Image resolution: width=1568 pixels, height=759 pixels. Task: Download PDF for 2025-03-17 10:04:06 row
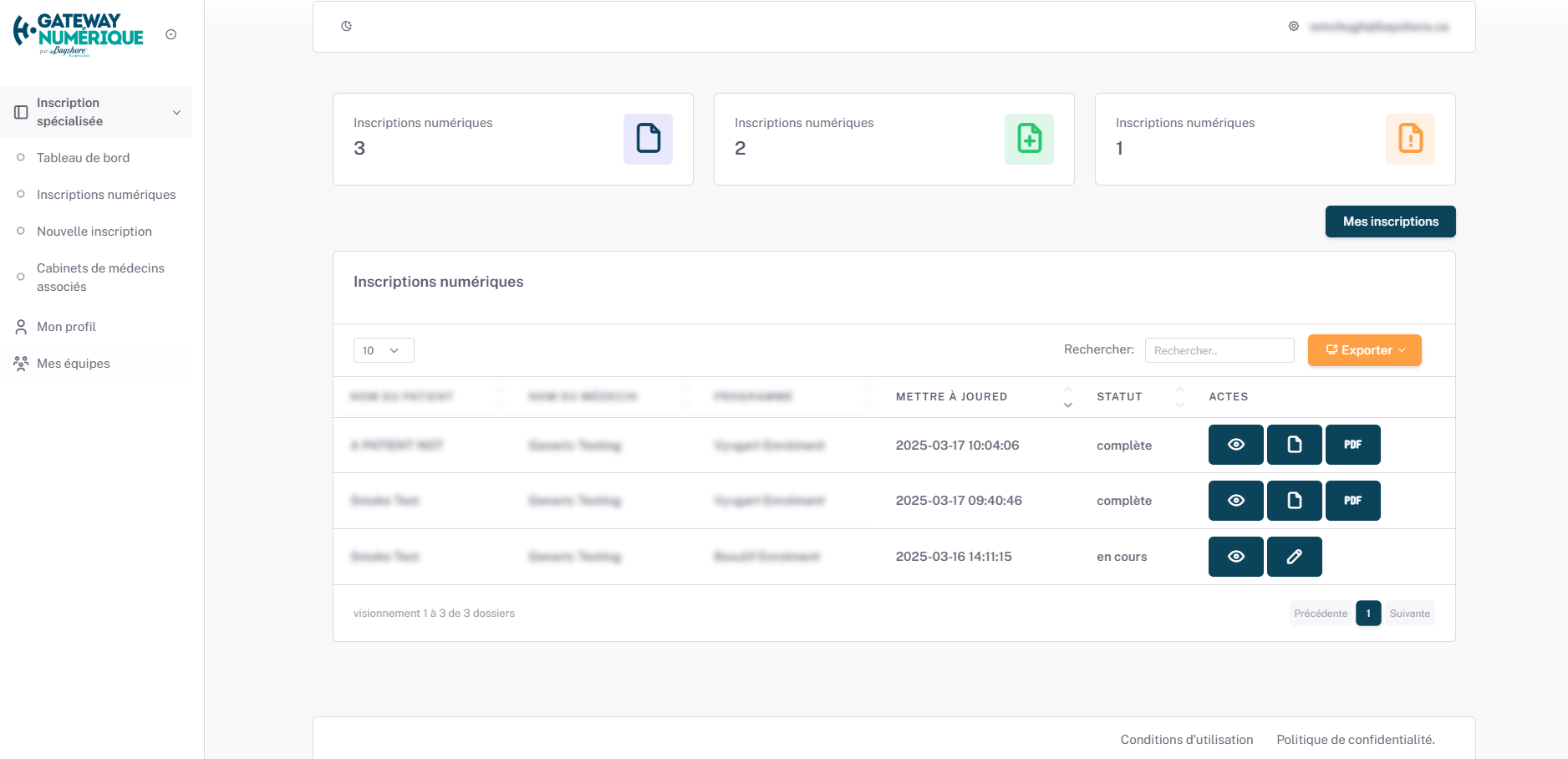(x=1353, y=445)
